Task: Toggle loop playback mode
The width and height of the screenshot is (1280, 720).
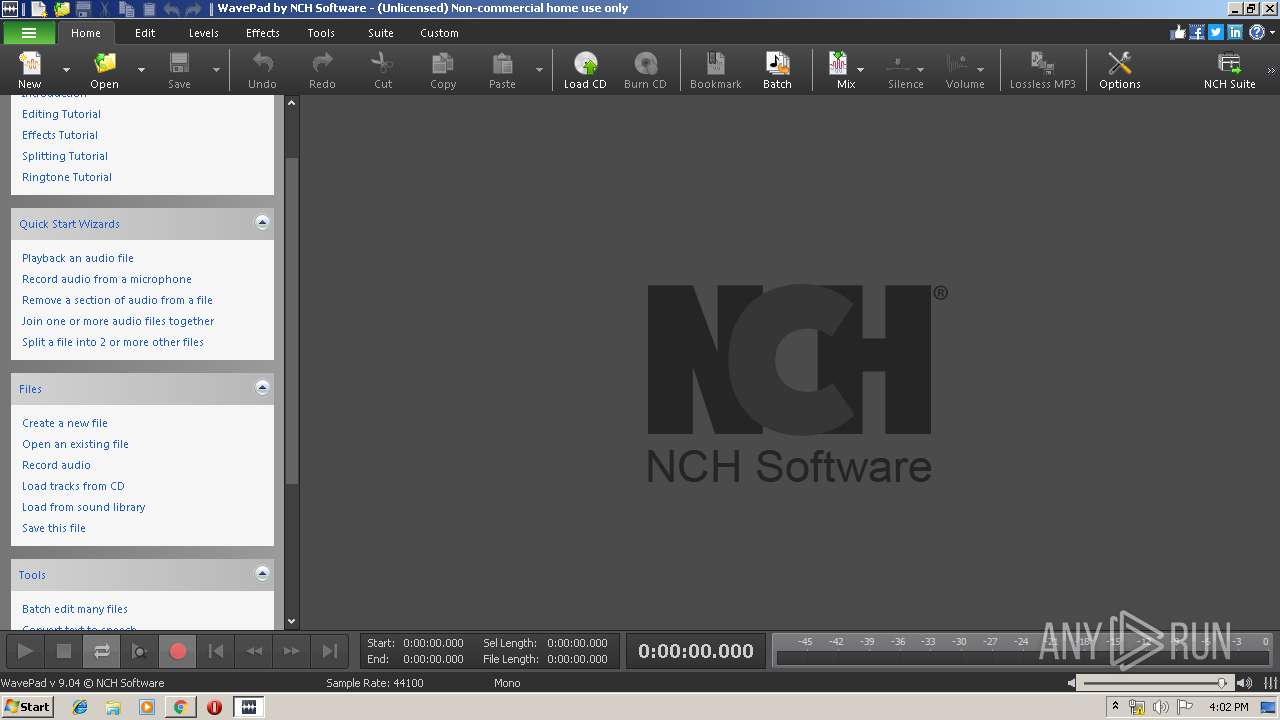Action: click(x=102, y=651)
